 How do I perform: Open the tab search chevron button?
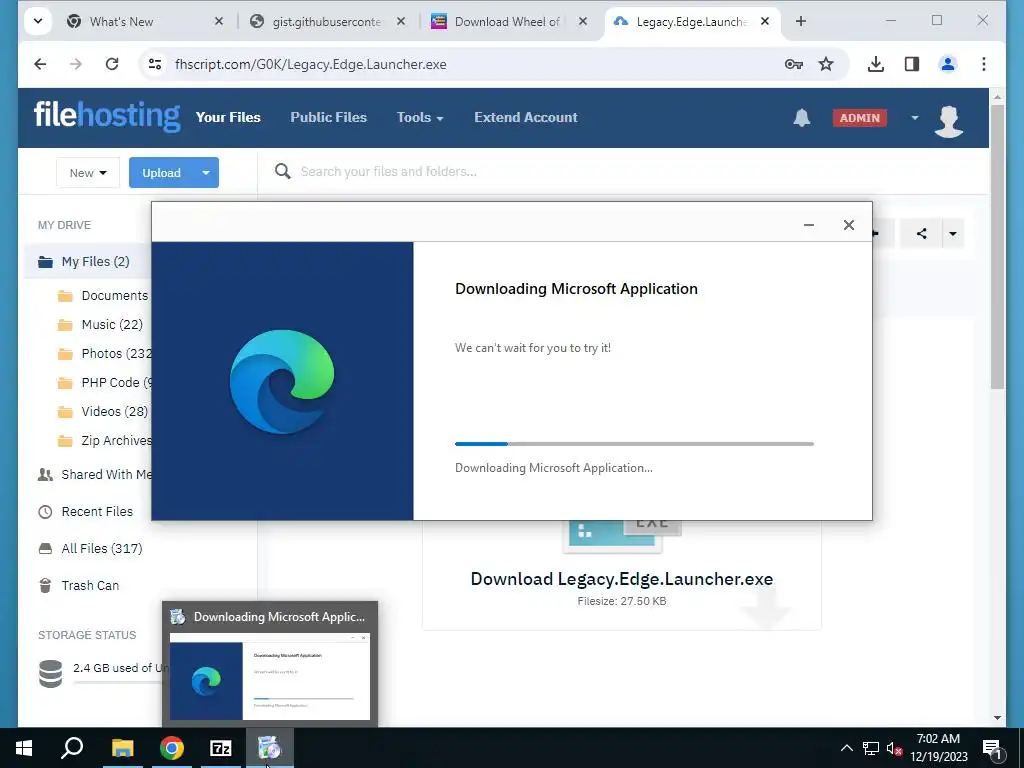[x=38, y=21]
